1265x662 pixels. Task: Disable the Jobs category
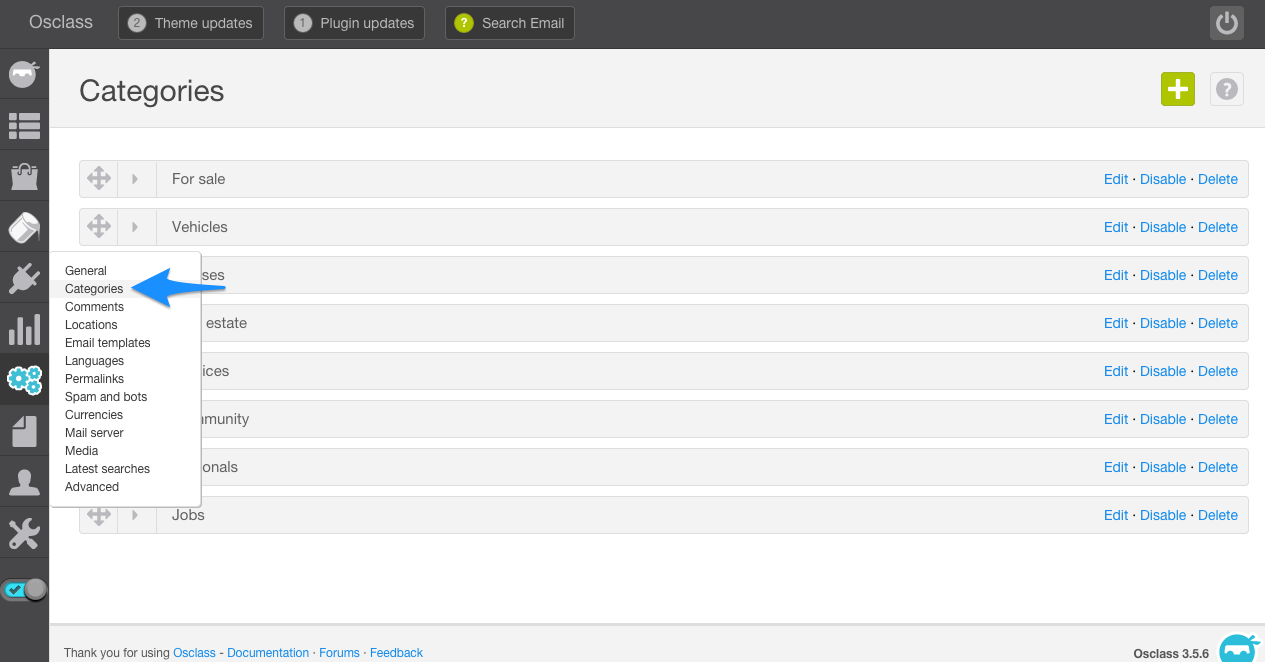tap(1163, 515)
